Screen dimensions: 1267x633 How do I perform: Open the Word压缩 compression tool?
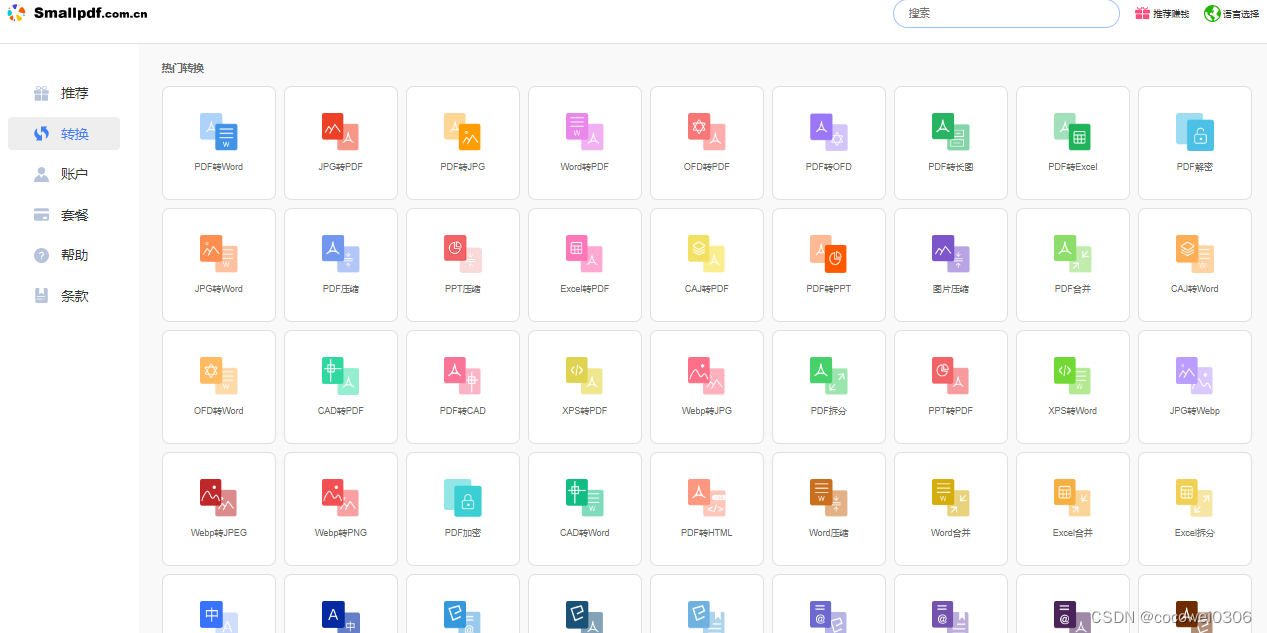pyautogui.click(x=828, y=509)
